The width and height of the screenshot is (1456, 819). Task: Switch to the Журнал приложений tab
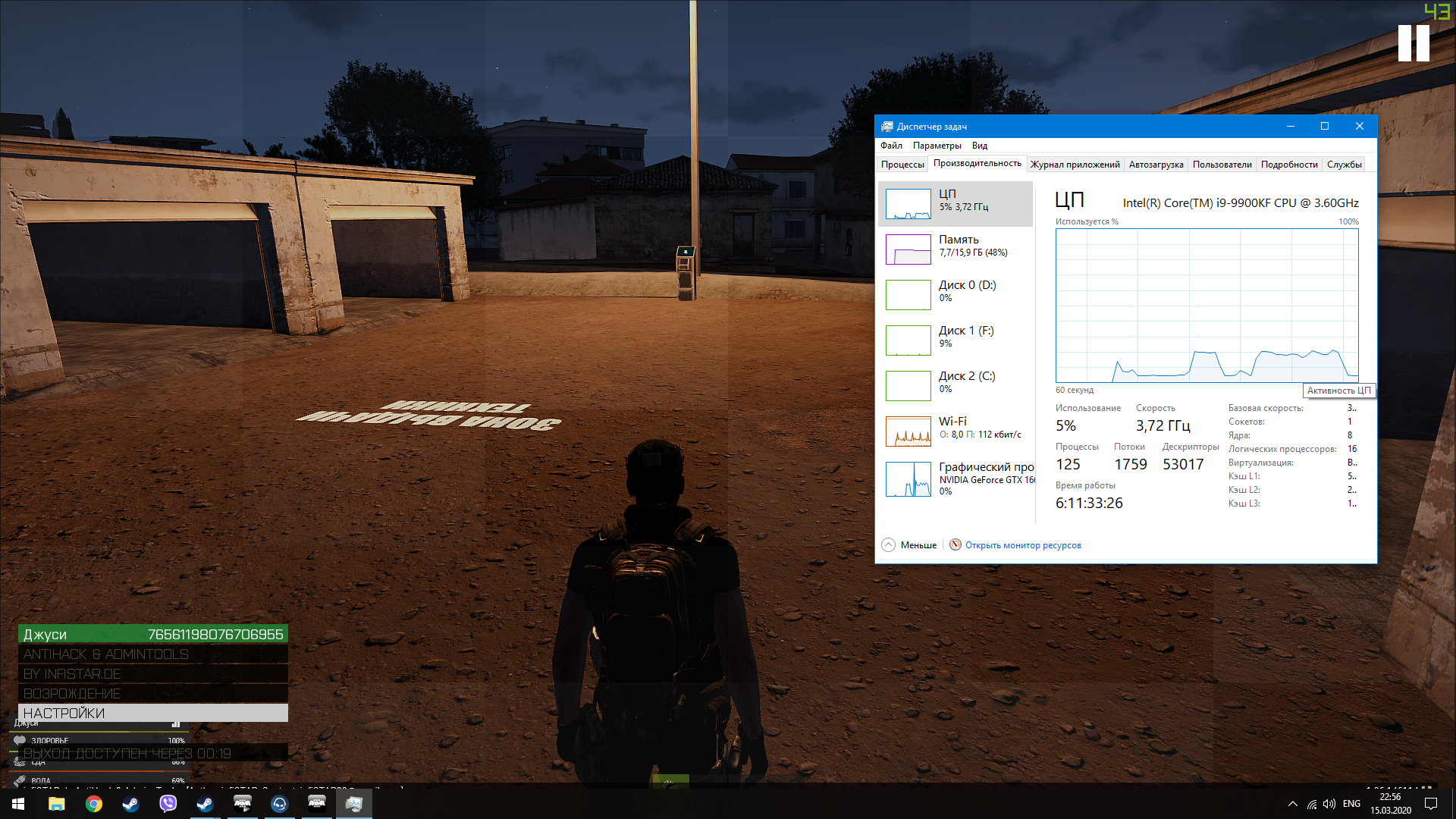coord(1075,165)
